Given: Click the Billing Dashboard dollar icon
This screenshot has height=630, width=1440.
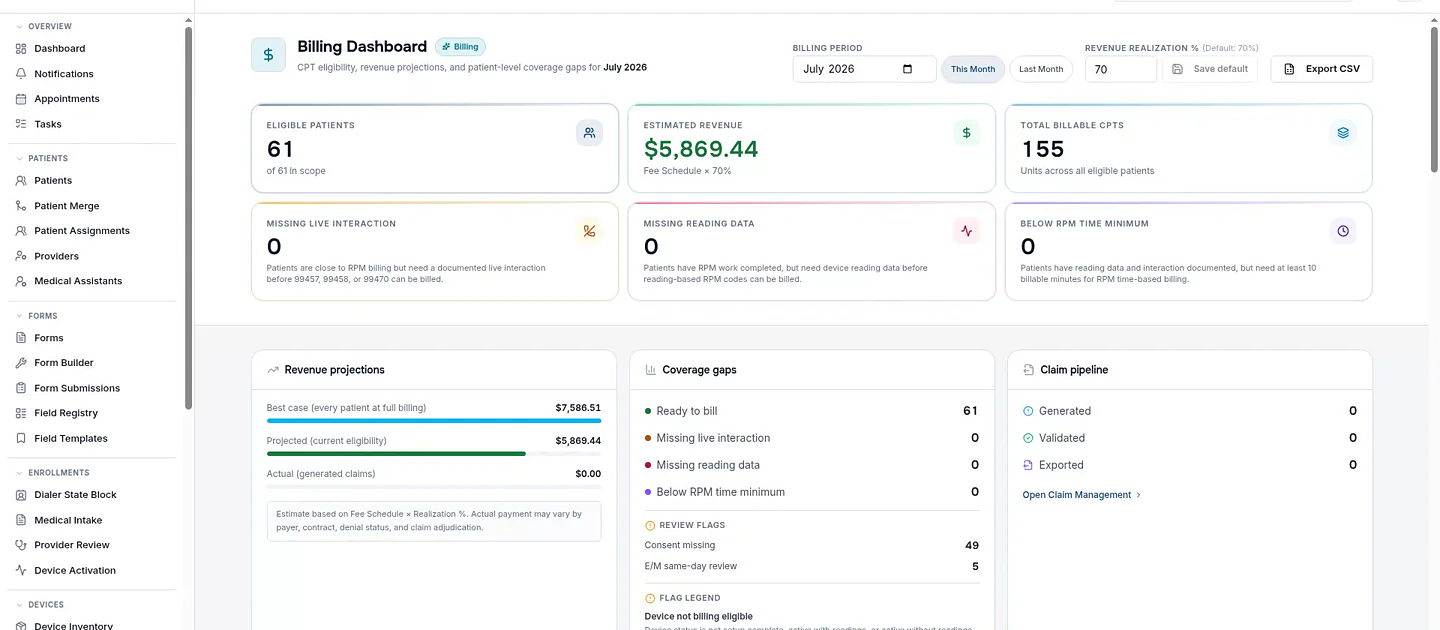Looking at the screenshot, I should coord(268,55).
